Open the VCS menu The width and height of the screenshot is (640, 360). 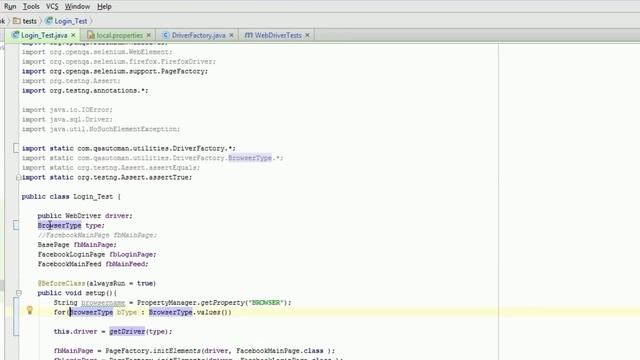(x=52, y=7)
